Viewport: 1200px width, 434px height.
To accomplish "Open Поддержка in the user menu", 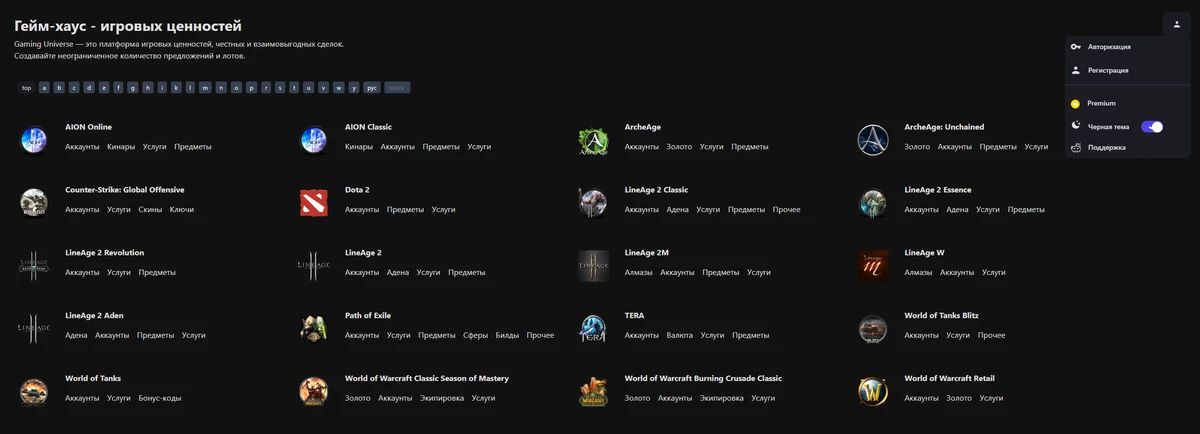I will (x=1106, y=147).
